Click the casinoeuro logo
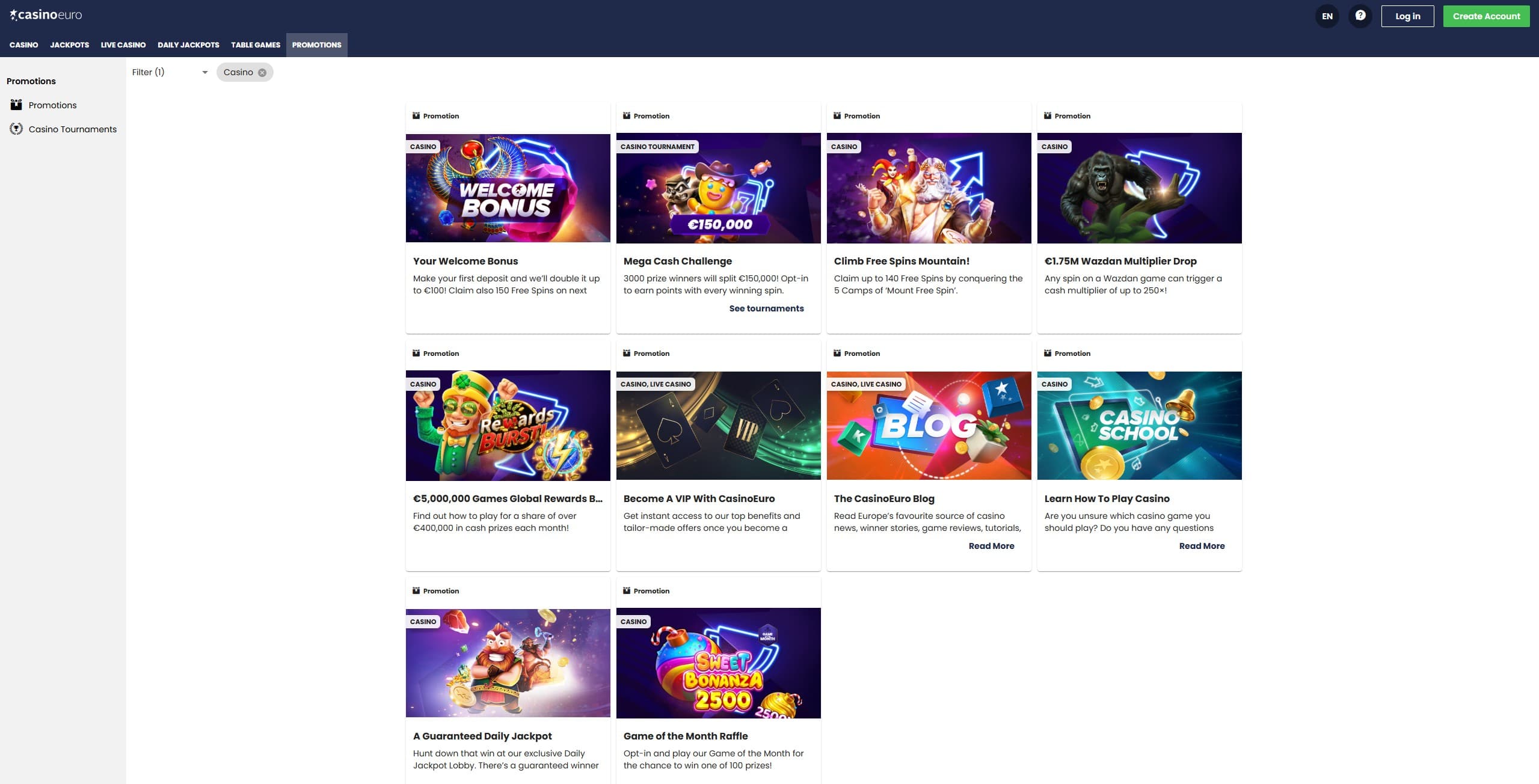 pos(46,15)
